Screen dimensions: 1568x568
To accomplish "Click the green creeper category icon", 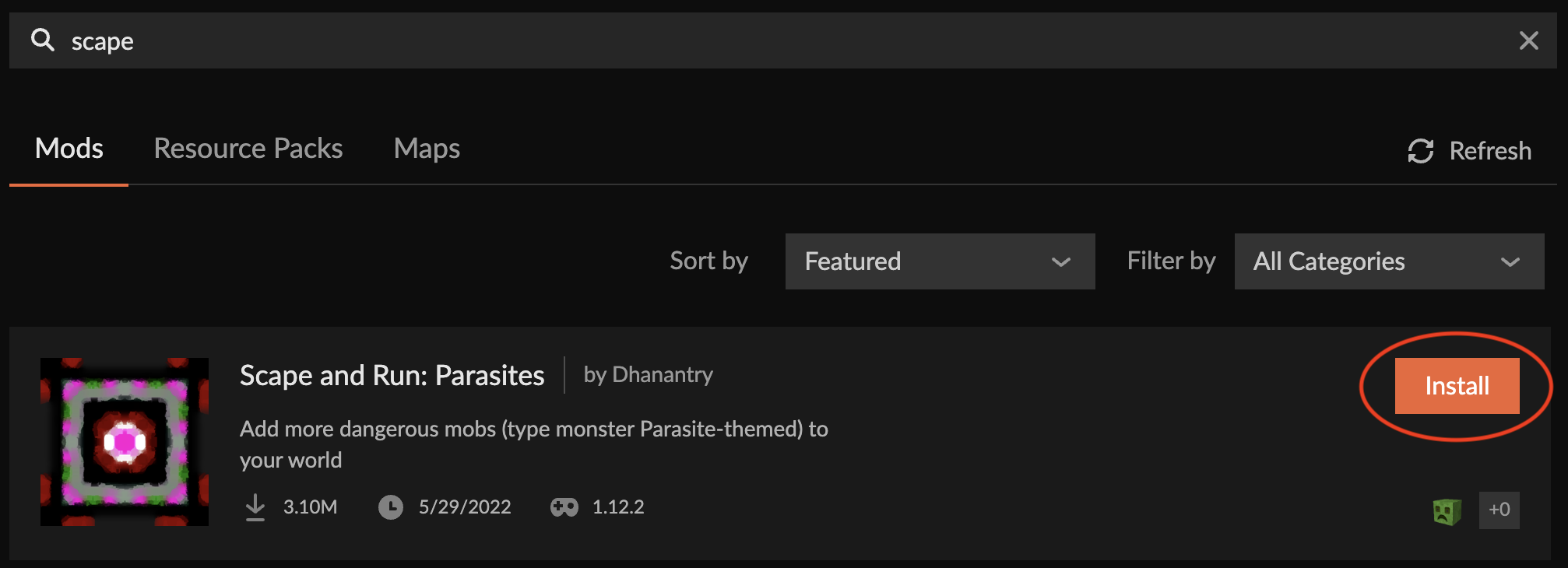I will [x=1447, y=510].
